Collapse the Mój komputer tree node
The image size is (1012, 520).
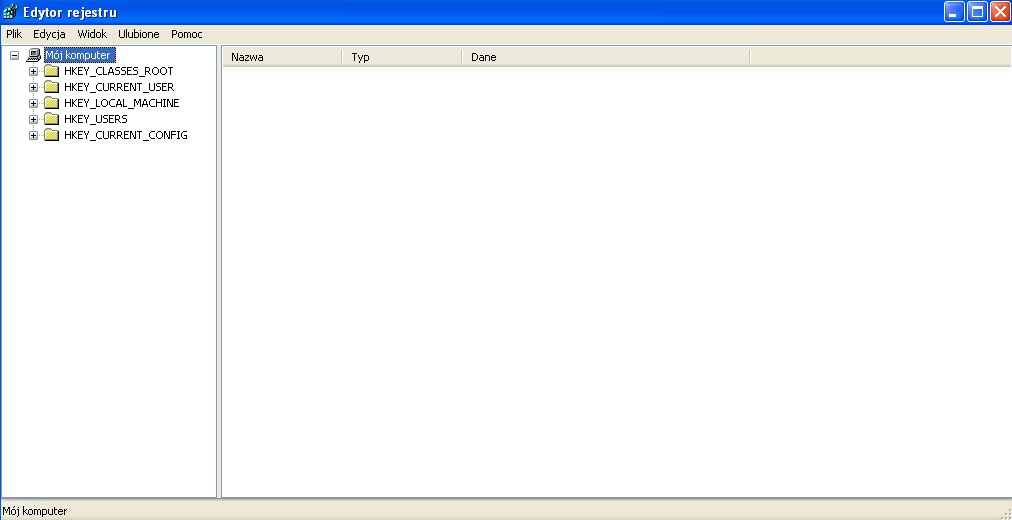click(x=14, y=56)
